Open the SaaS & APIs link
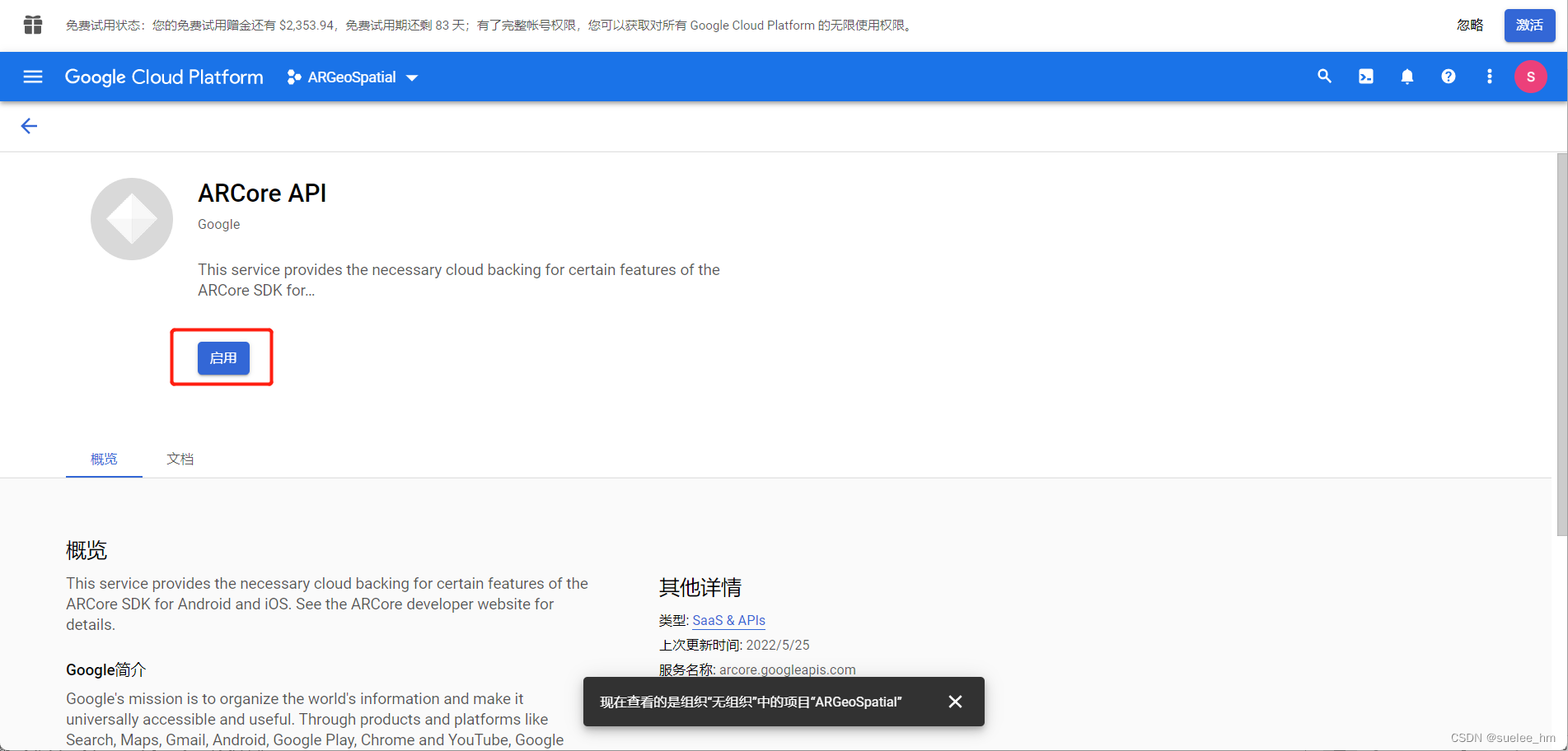Viewport: 1568px width, 751px height. coord(728,620)
